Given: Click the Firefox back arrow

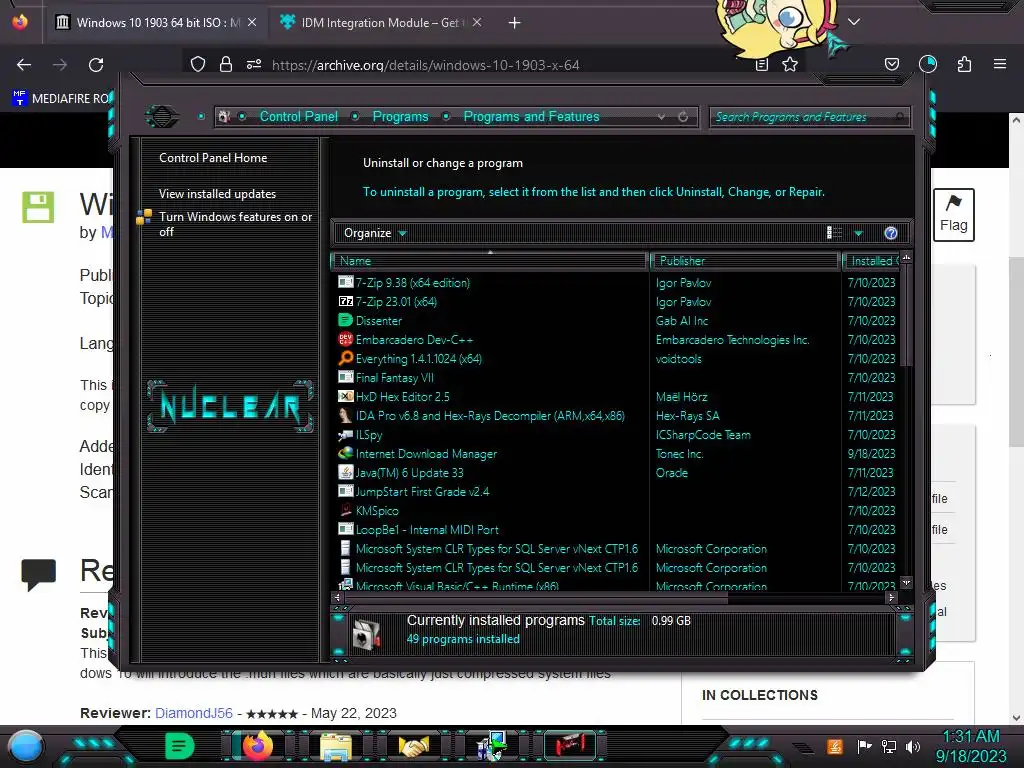Looking at the screenshot, I should pos(24,65).
